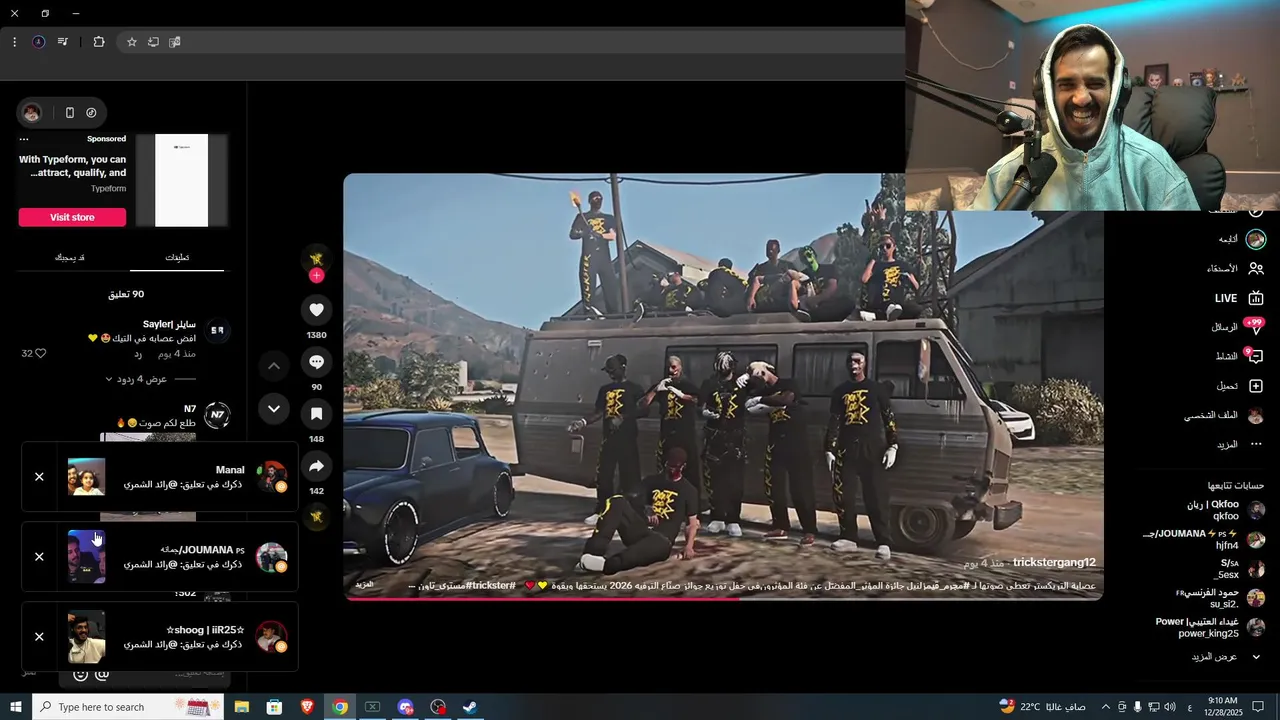Go to next video with down chevron

(x=273, y=408)
